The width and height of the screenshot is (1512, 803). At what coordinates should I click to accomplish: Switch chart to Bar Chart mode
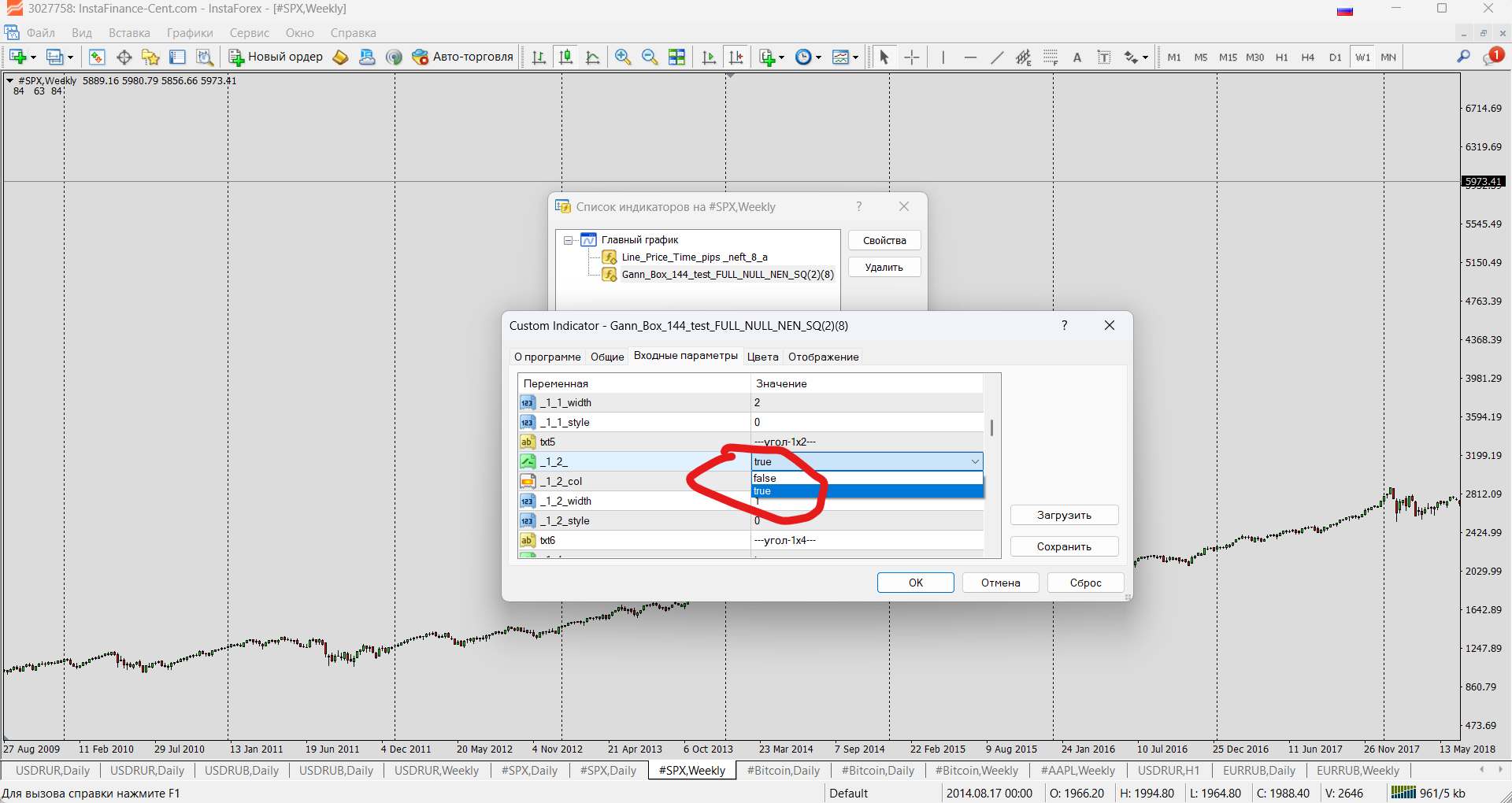coord(539,57)
